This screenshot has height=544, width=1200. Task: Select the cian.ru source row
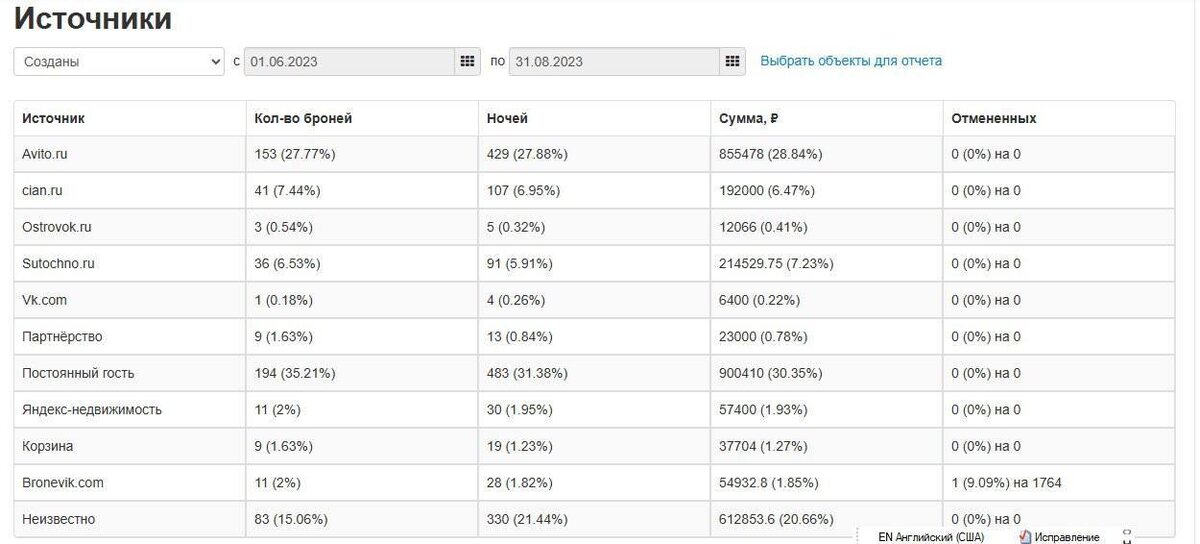pyautogui.click(x=42, y=190)
